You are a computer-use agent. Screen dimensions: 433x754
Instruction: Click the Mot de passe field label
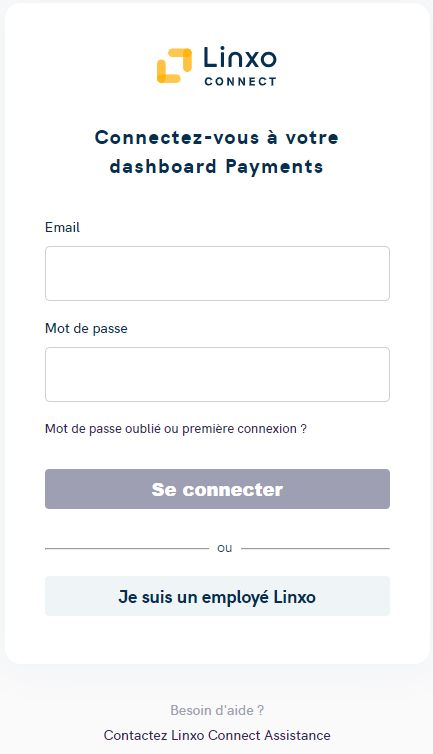pyautogui.click(x=86, y=328)
